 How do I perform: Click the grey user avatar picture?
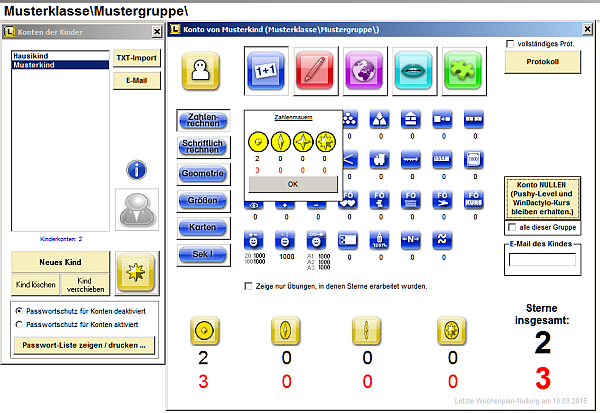click(138, 209)
